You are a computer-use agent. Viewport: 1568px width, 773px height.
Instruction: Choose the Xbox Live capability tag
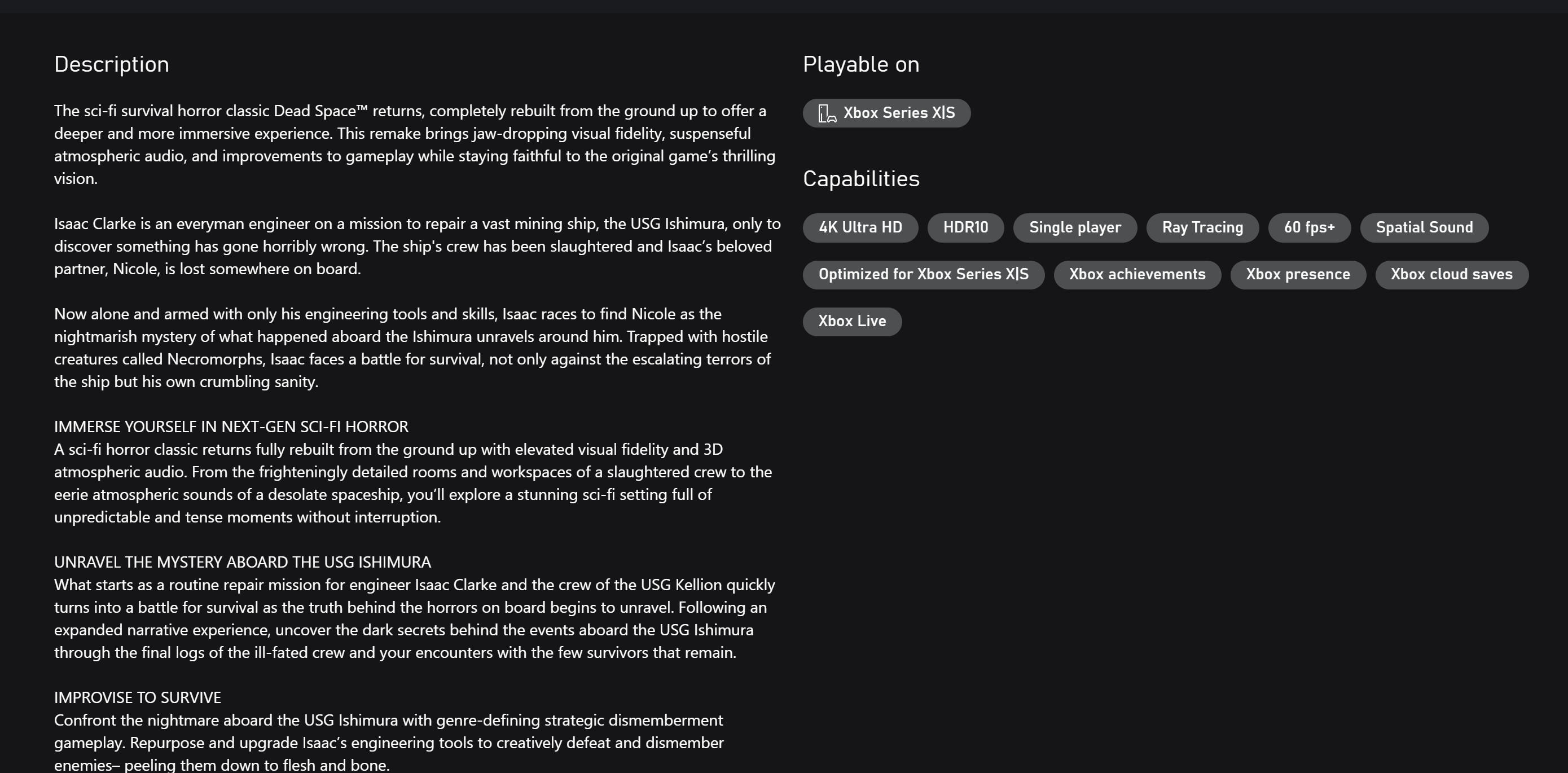852,322
